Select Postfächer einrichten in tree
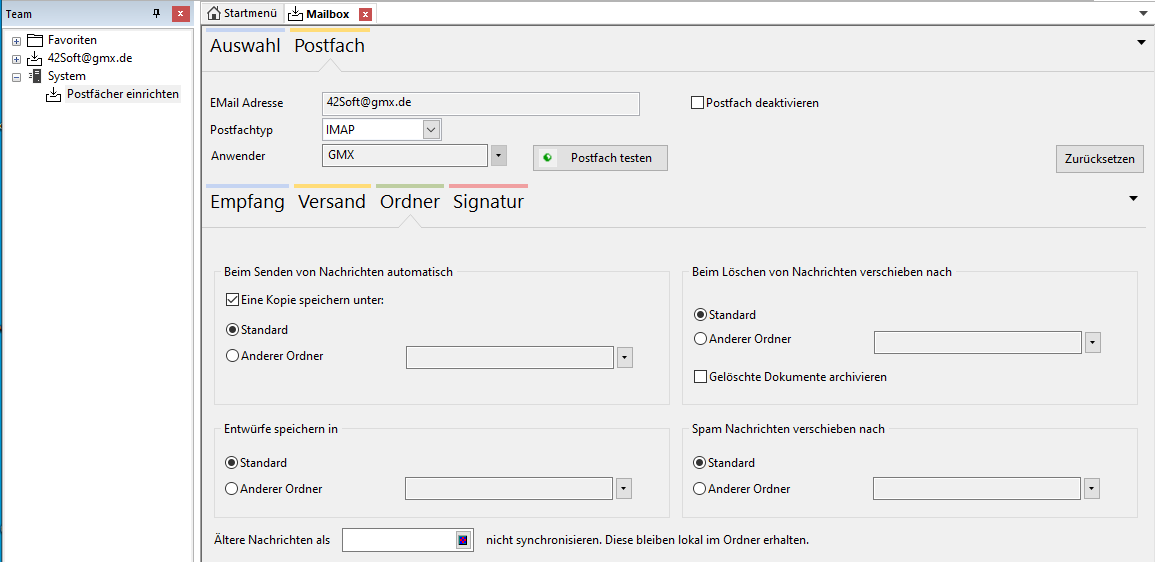The image size is (1155, 562). [x=122, y=94]
